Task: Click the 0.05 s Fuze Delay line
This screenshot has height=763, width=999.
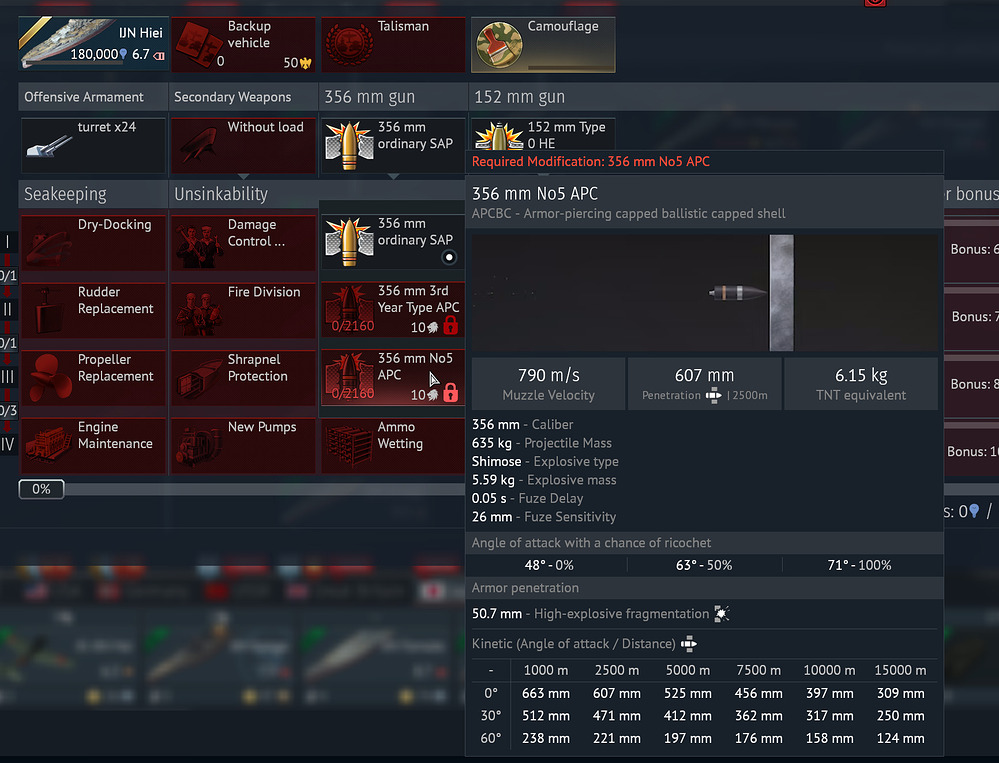Action: (528, 499)
